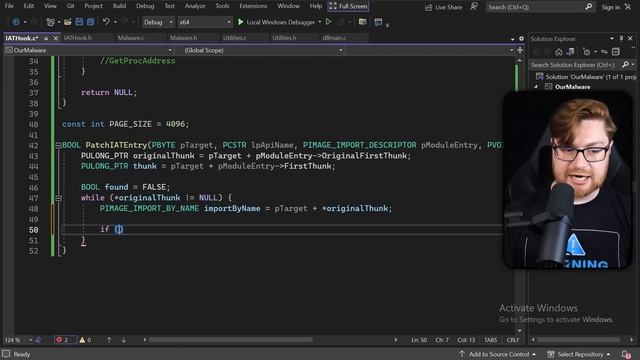Viewport: 640px width, 360px height.
Task: Switch to the dllmain.c tab
Action: [x=334, y=38]
